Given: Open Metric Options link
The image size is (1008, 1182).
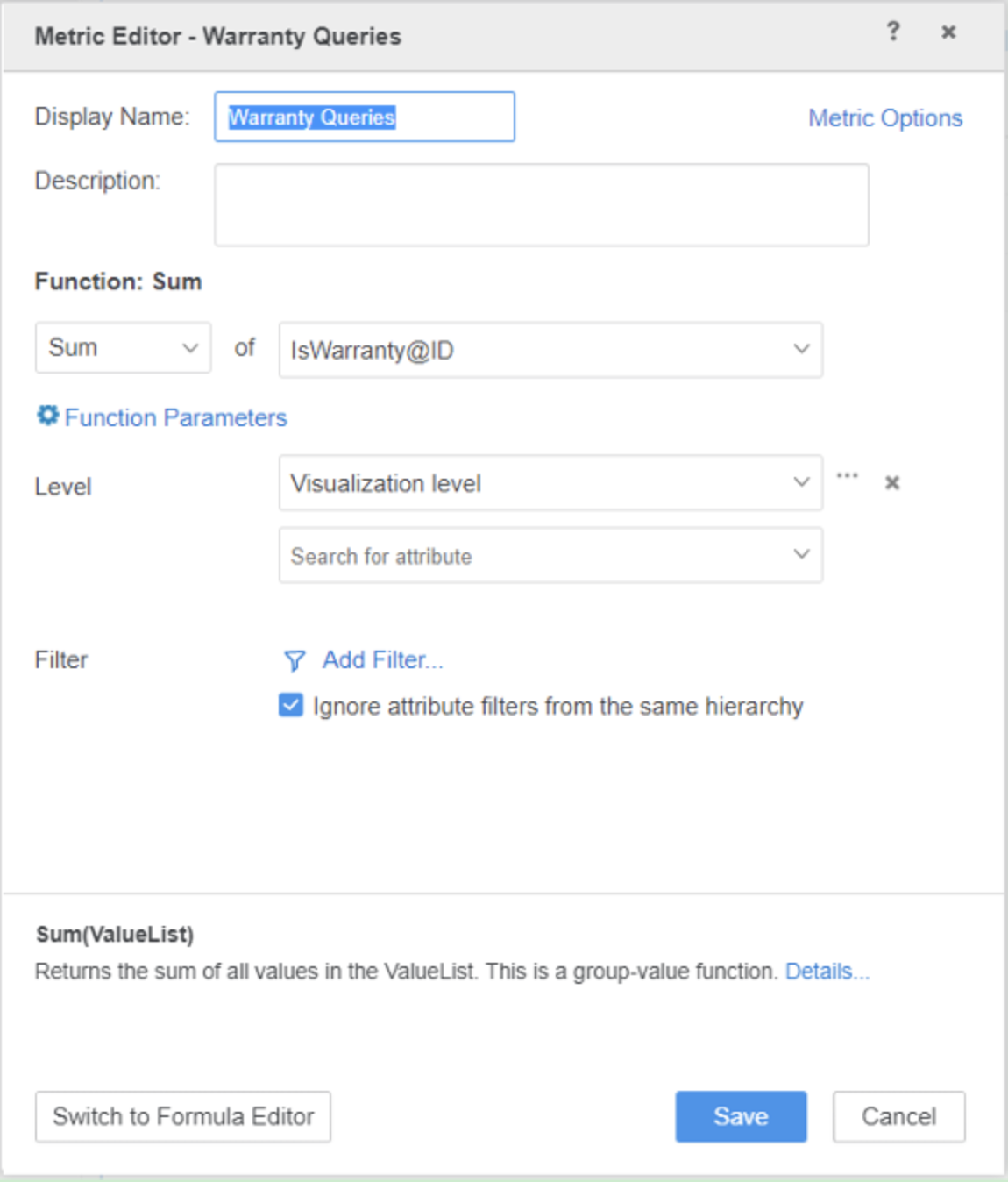Looking at the screenshot, I should tap(884, 118).
